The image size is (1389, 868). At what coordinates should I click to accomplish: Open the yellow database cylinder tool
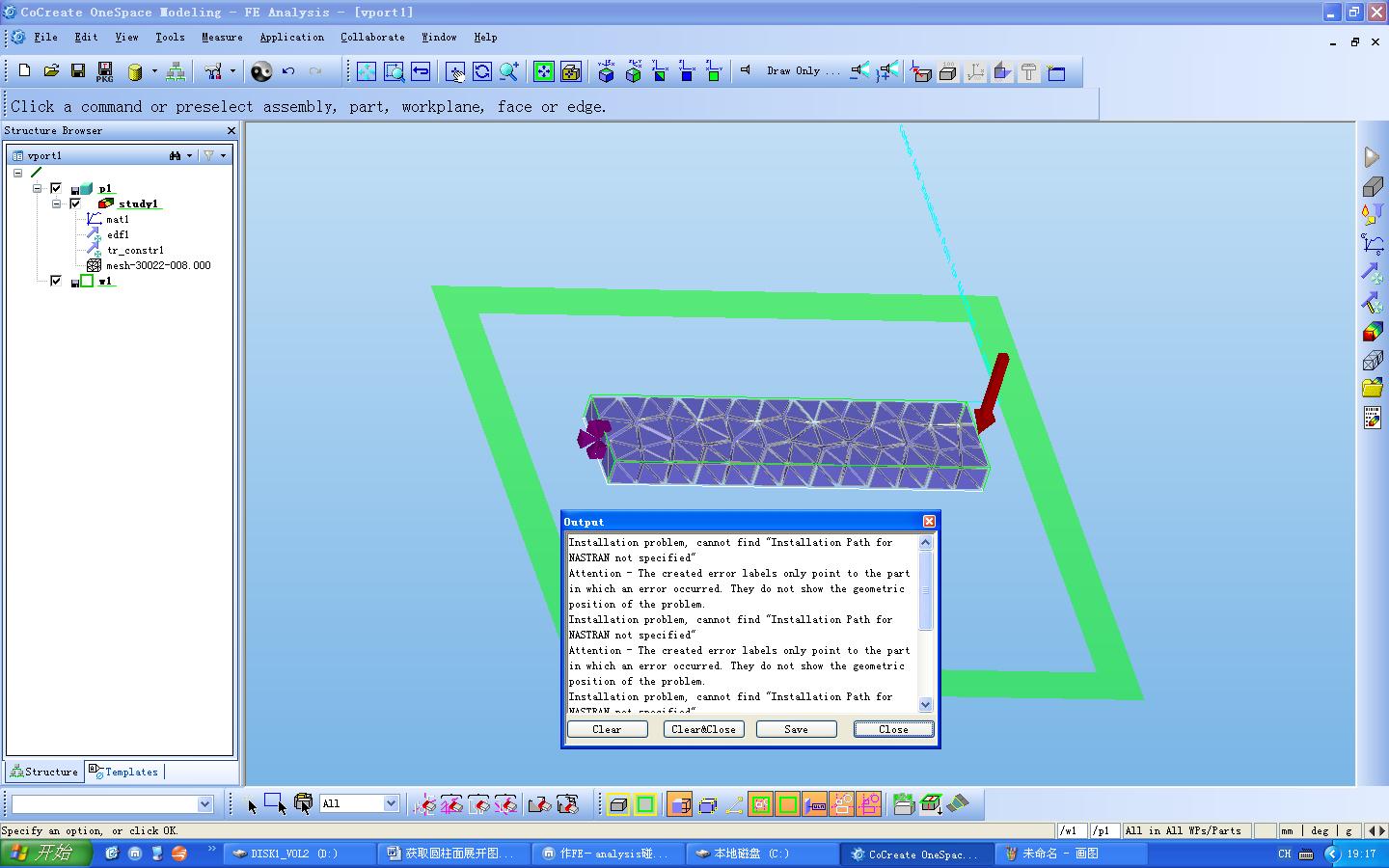coord(135,72)
